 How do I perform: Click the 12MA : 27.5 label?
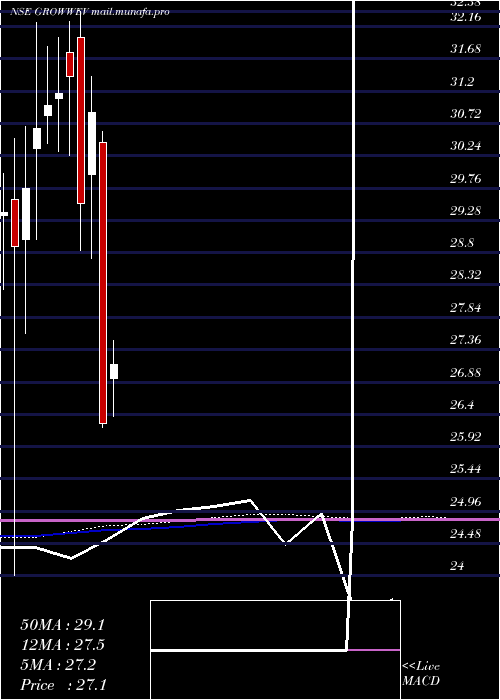pyautogui.click(x=62, y=645)
